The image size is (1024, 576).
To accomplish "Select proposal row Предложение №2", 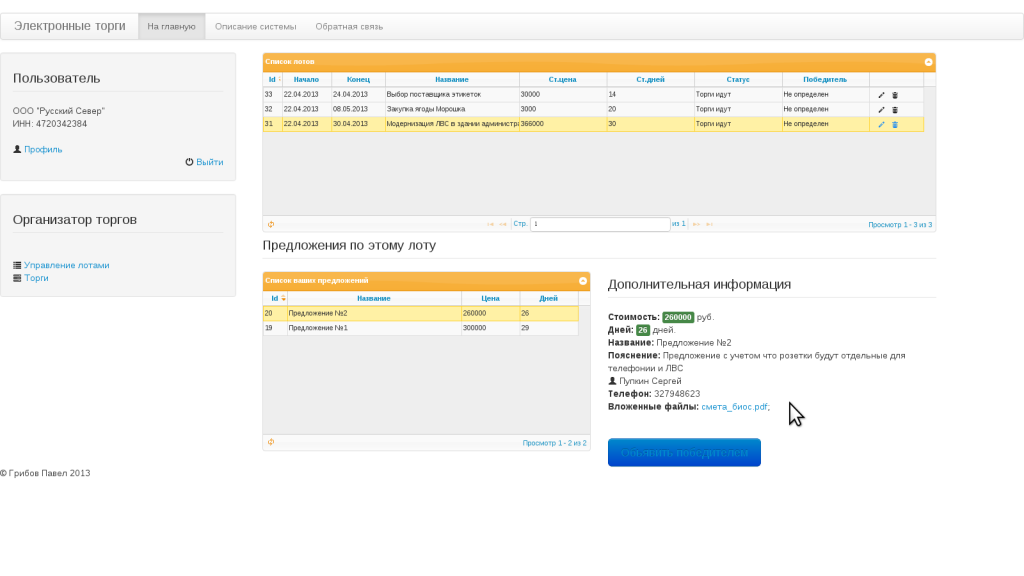I will point(421,313).
